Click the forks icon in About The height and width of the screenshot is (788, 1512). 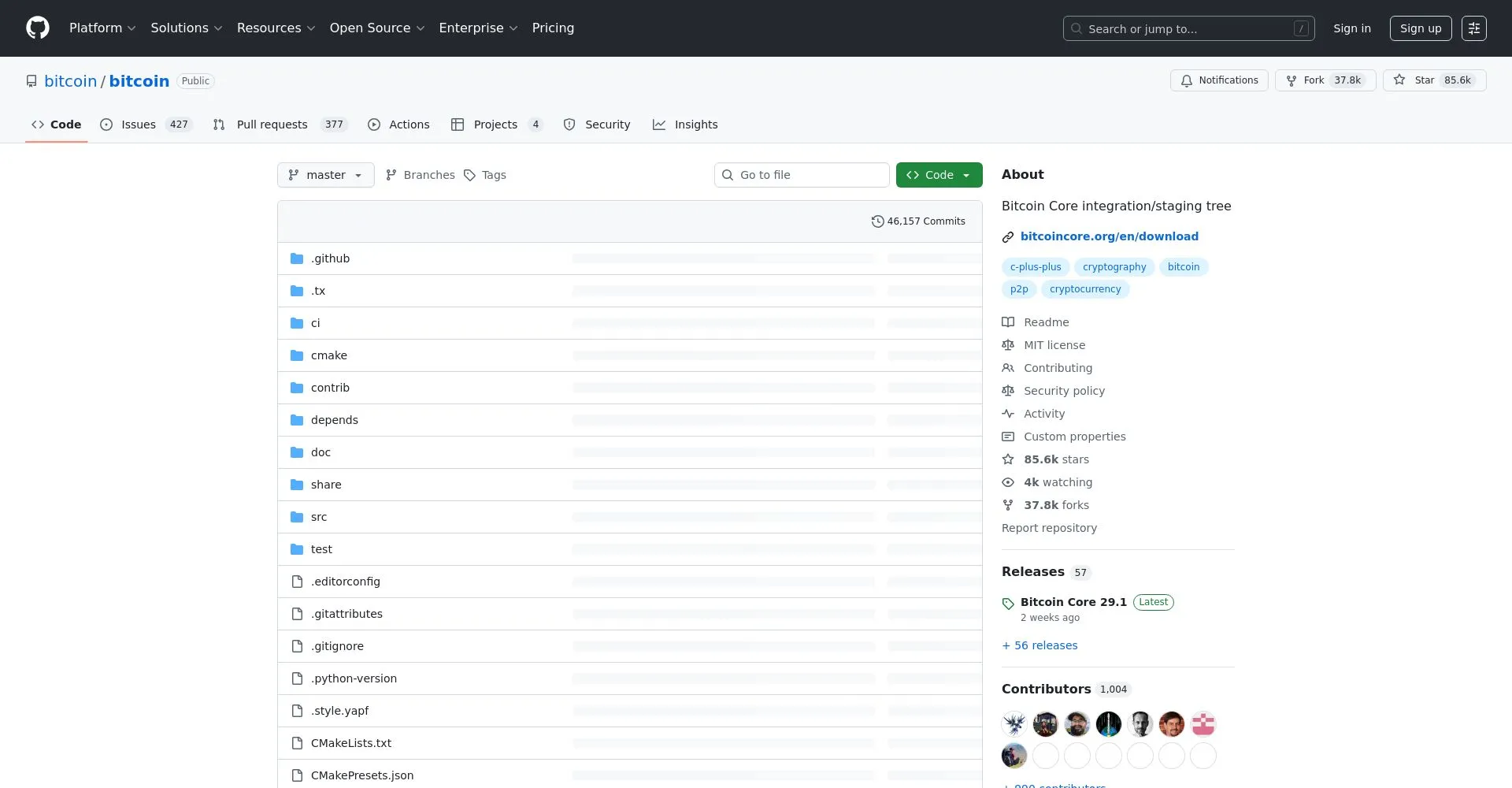pyautogui.click(x=1008, y=505)
